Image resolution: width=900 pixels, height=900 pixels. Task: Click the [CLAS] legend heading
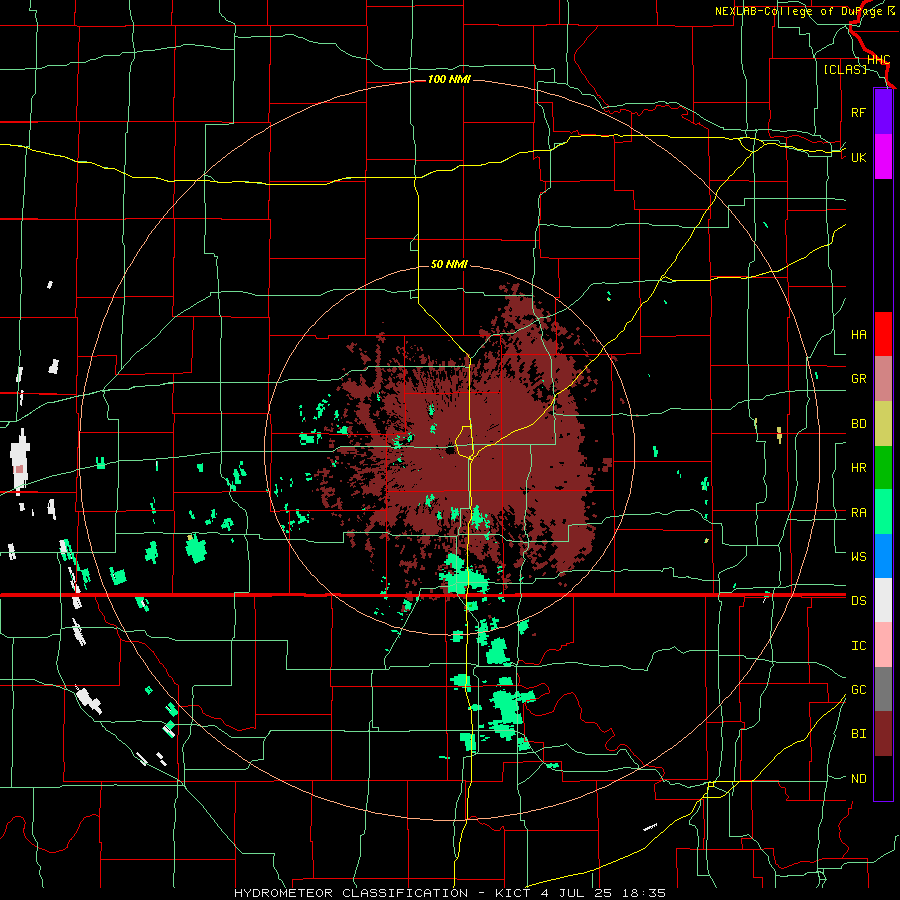pos(845,69)
